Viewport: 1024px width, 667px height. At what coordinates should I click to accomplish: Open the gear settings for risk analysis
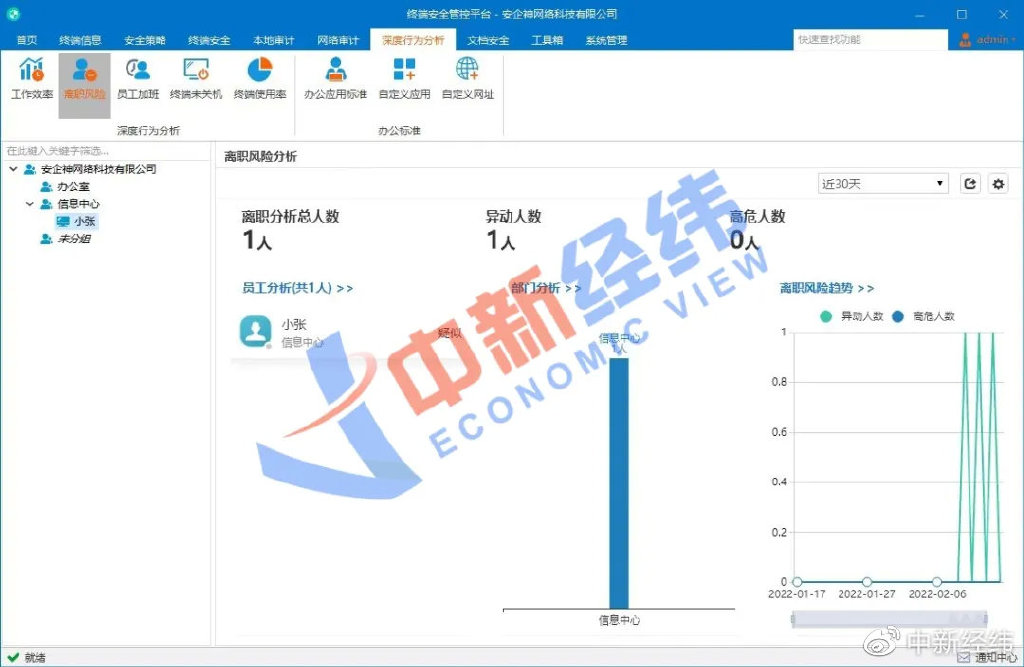pyautogui.click(x=998, y=184)
